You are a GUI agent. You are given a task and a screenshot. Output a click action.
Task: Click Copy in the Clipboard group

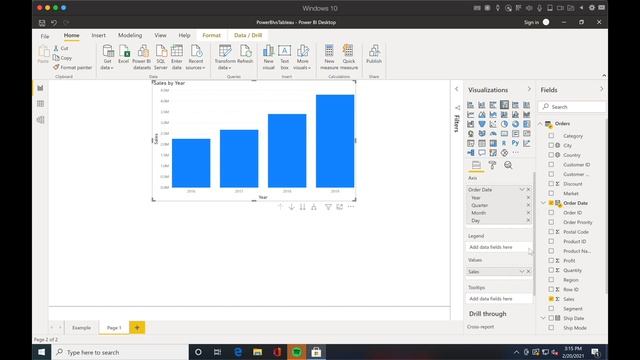point(62,58)
